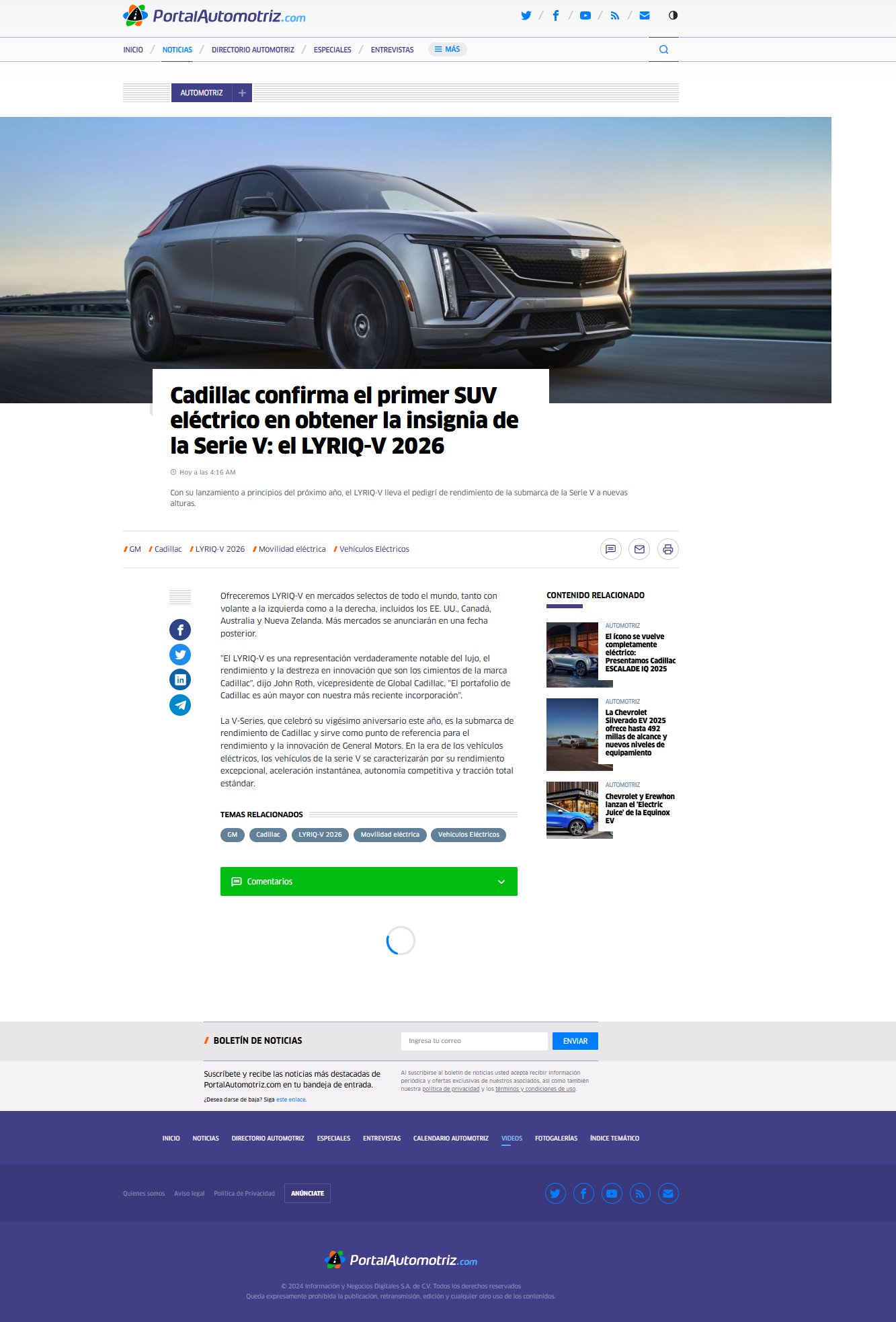Screen dimensions: 896x1322
Task: Open the Facebook icon in the header
Action: tap(556, 15)
